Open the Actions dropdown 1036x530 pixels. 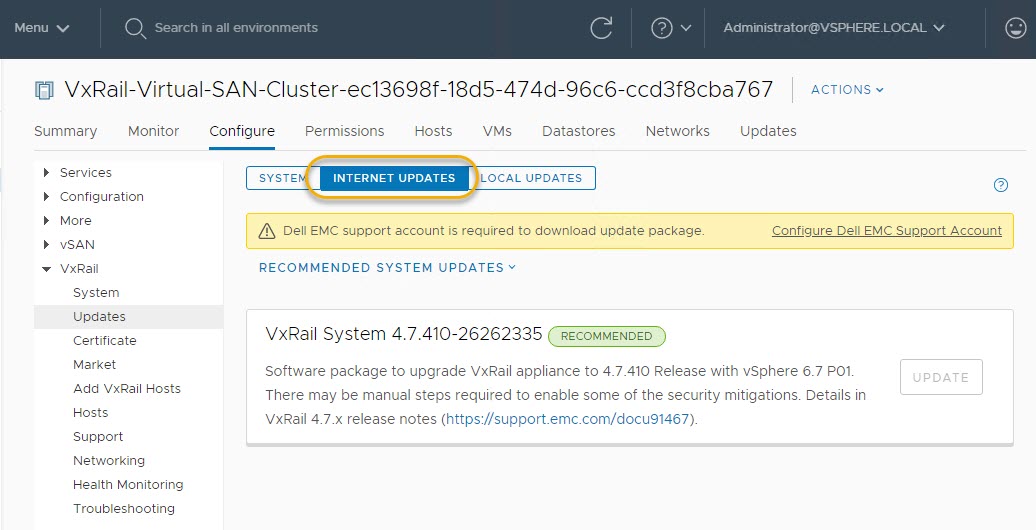click(847, 90)
